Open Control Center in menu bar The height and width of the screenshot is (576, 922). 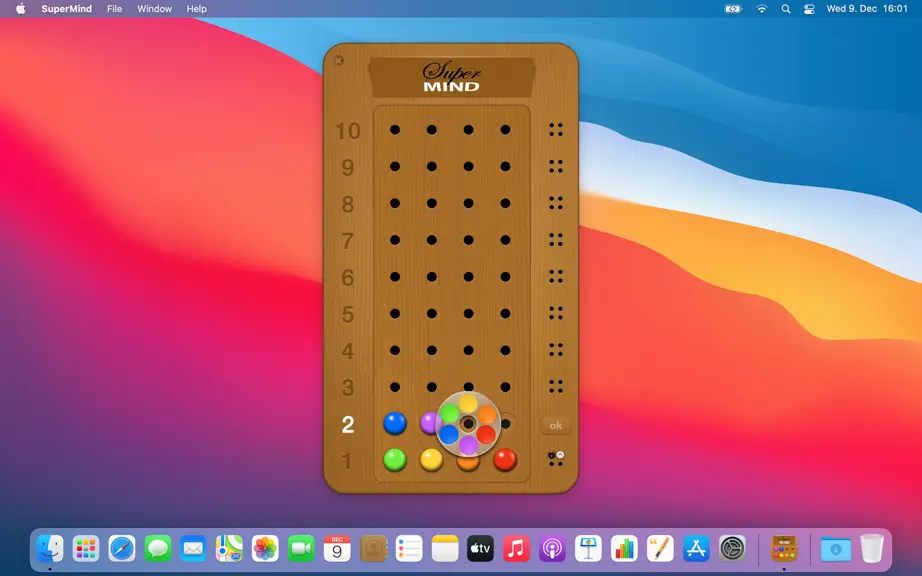click(x=809, y=9)
